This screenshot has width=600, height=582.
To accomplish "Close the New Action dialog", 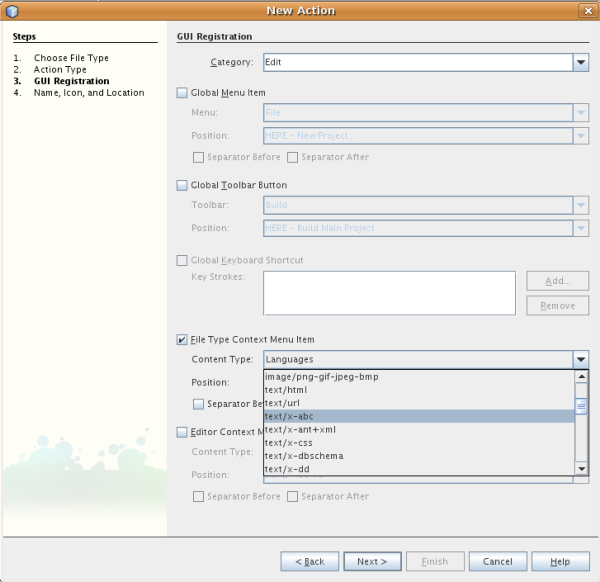I will tap(588, 11).
